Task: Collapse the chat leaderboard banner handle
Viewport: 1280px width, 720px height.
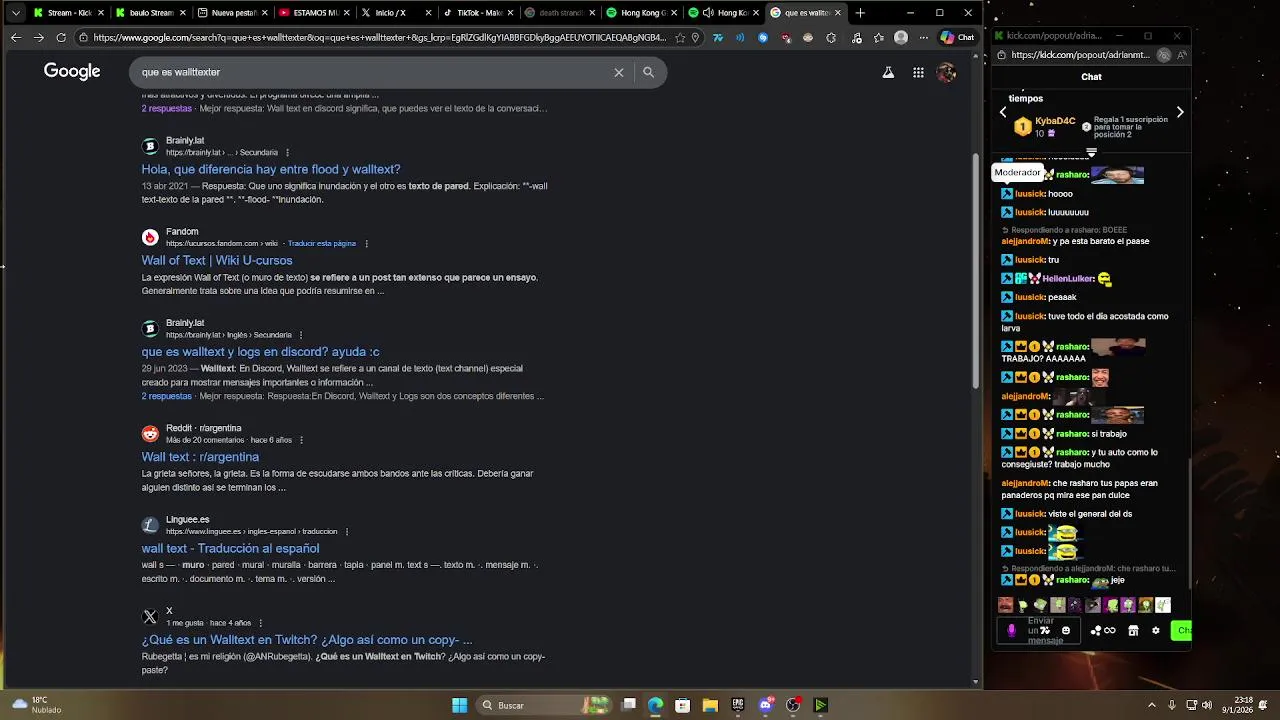Action: click(x=1091, y=153)
